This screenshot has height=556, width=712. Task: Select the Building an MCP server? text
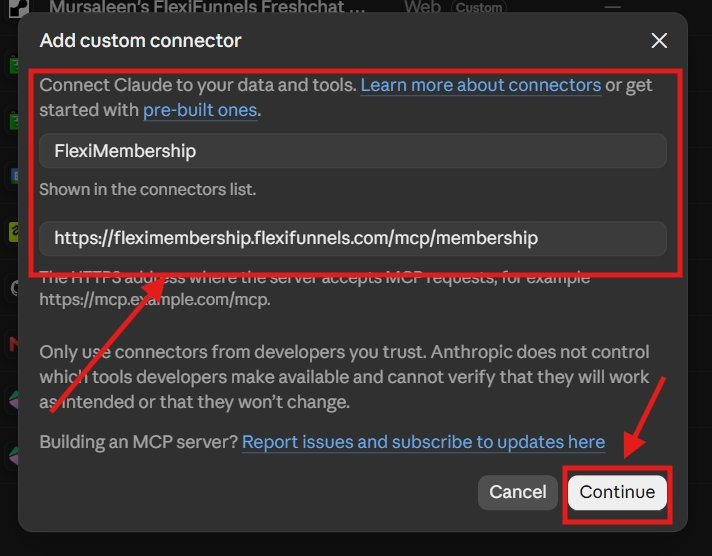tap(138, 442)
